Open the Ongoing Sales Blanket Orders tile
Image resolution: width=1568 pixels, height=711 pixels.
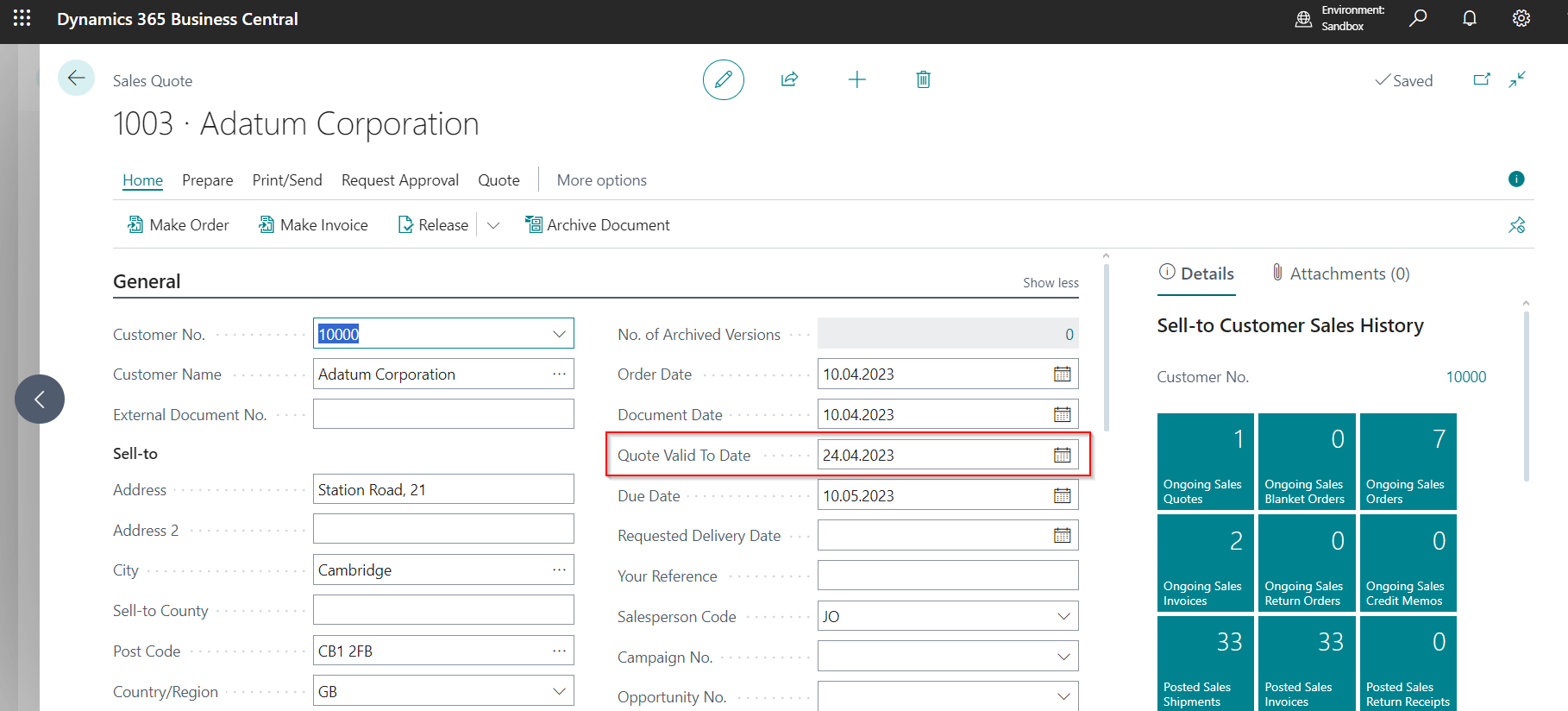pos(1307,462)
